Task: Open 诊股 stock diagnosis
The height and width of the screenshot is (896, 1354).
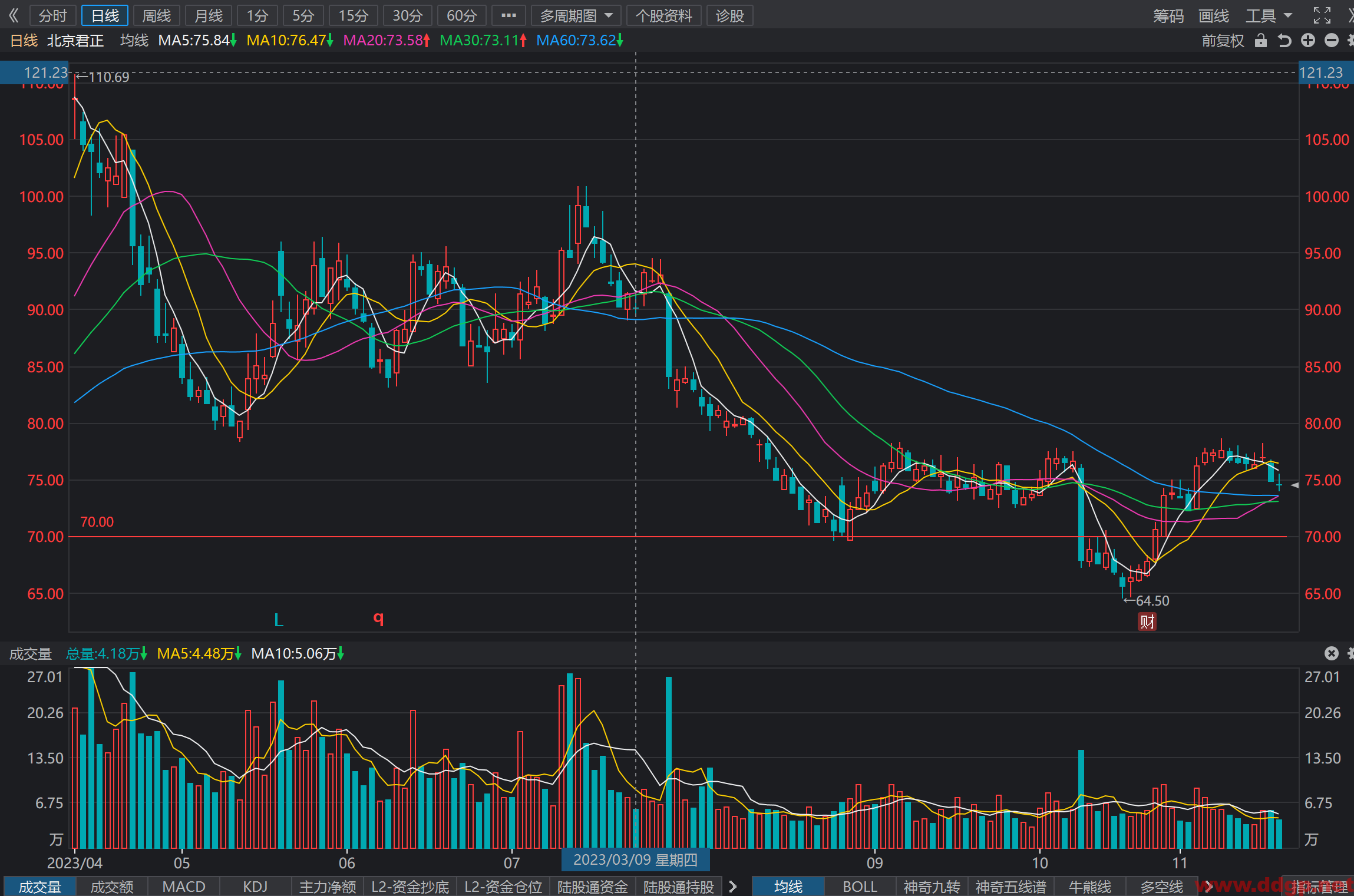Action: coord(729,16)
